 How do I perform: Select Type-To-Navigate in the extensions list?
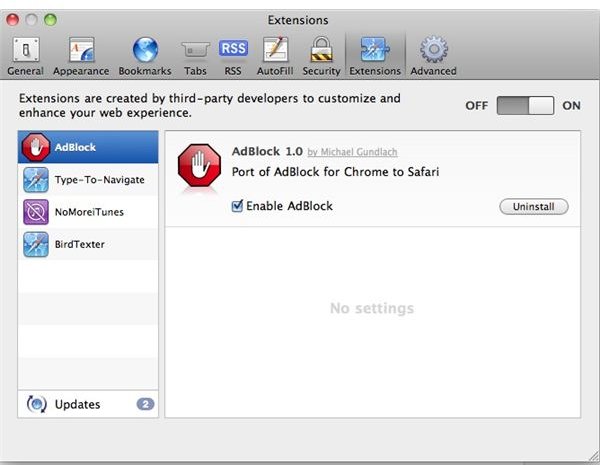(x=88, y=179)
